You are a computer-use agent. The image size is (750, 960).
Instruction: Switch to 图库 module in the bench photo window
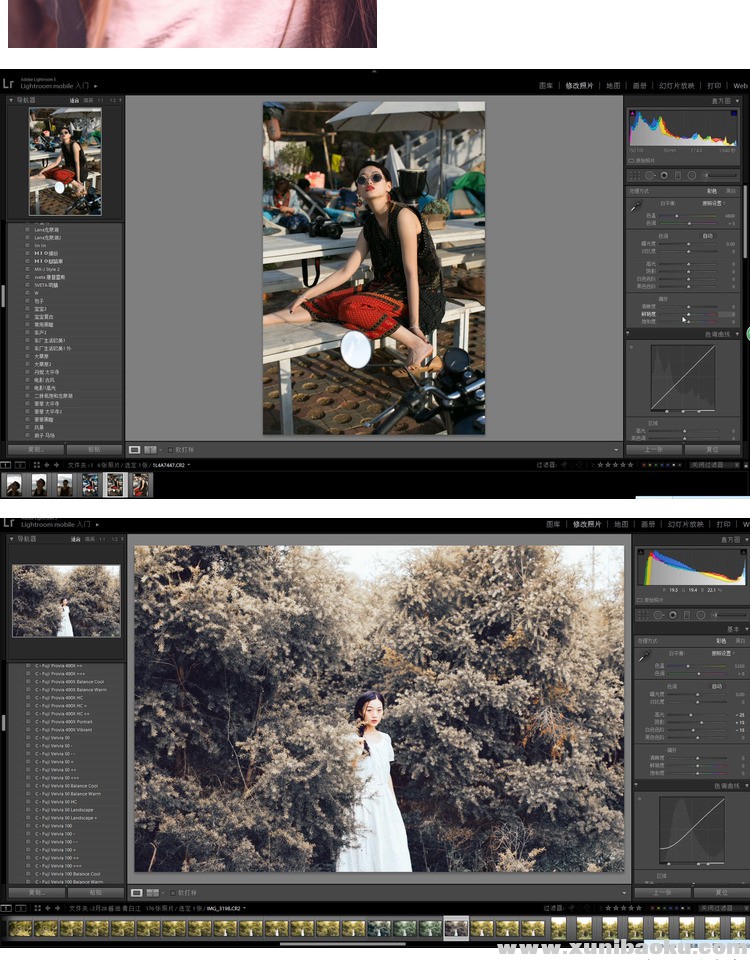(546, 86)
